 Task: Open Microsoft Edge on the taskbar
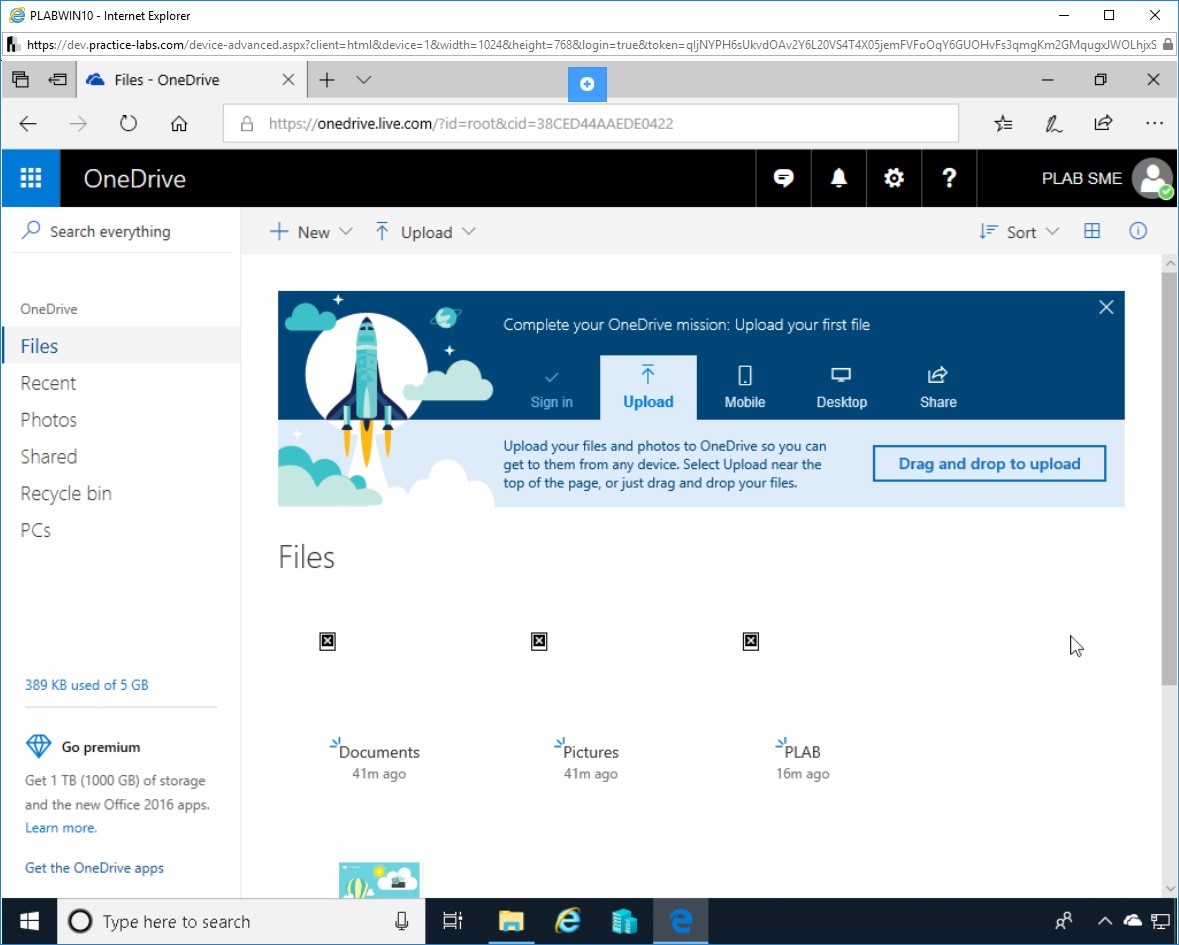pos(680,921)
